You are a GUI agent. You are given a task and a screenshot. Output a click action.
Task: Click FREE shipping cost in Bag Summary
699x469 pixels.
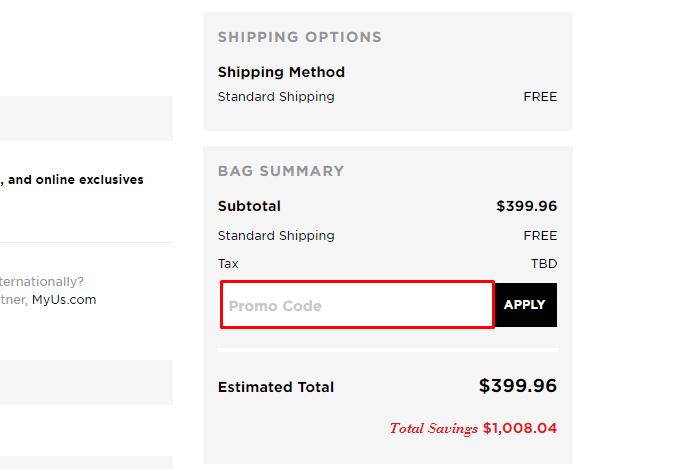point(540,235)
